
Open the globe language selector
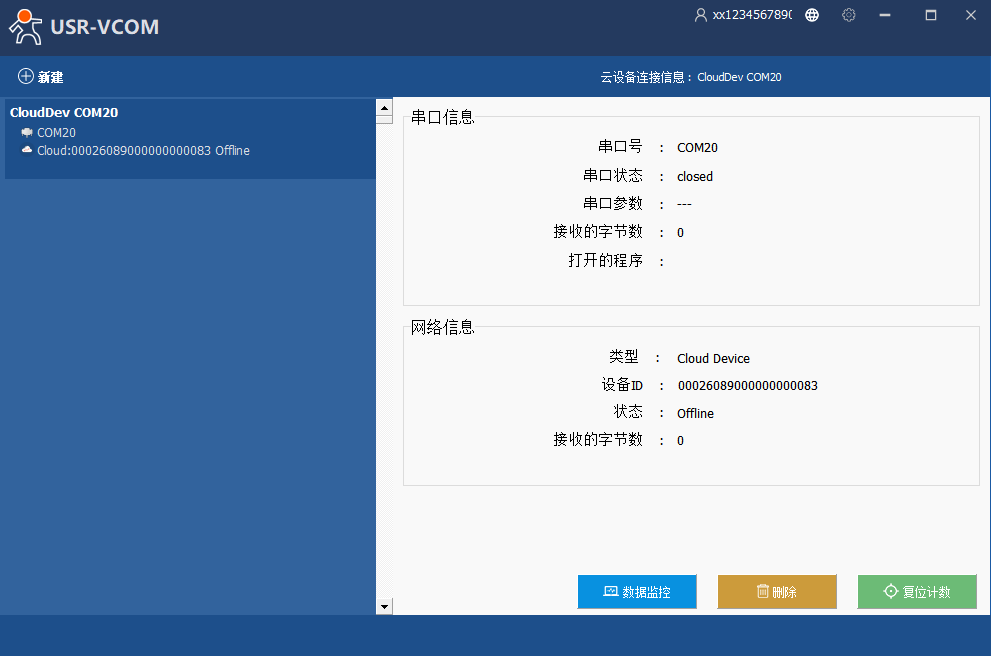812,15
